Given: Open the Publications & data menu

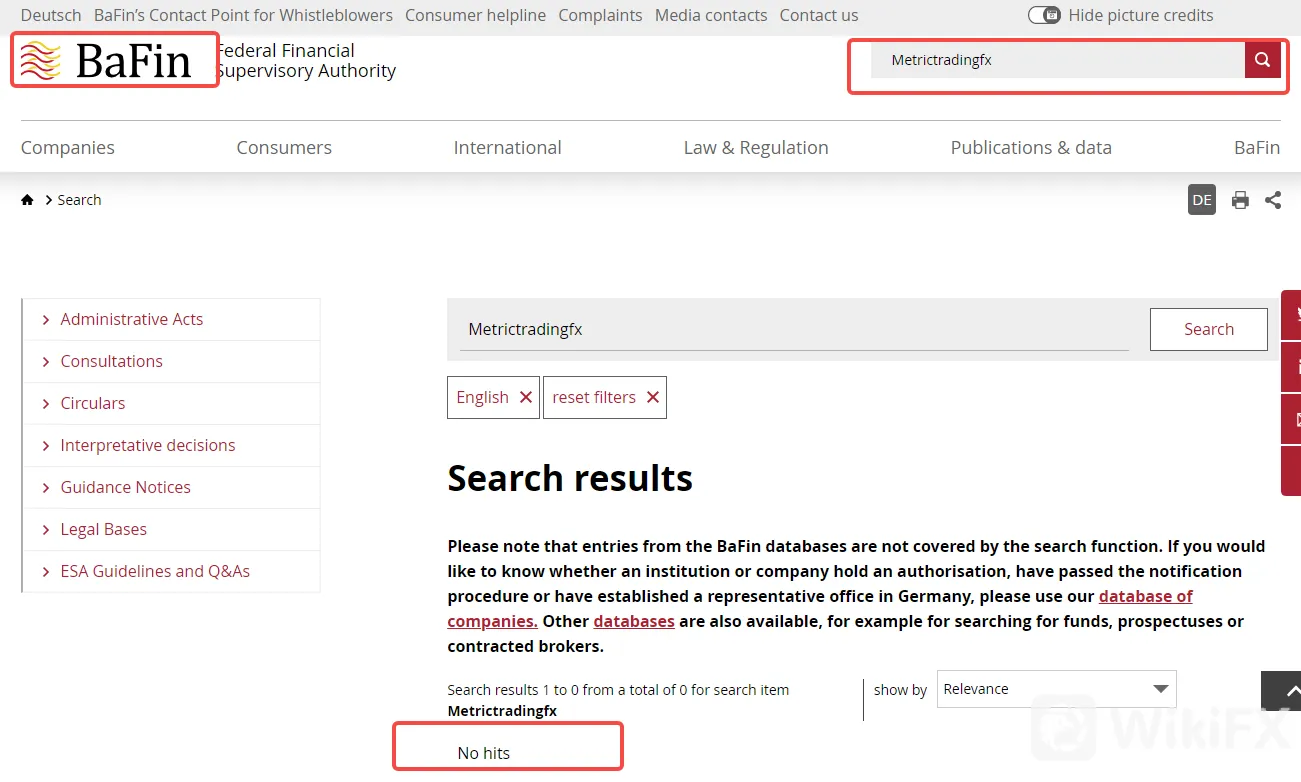Looking at the screenshot, I should (x=1031, y=148).
